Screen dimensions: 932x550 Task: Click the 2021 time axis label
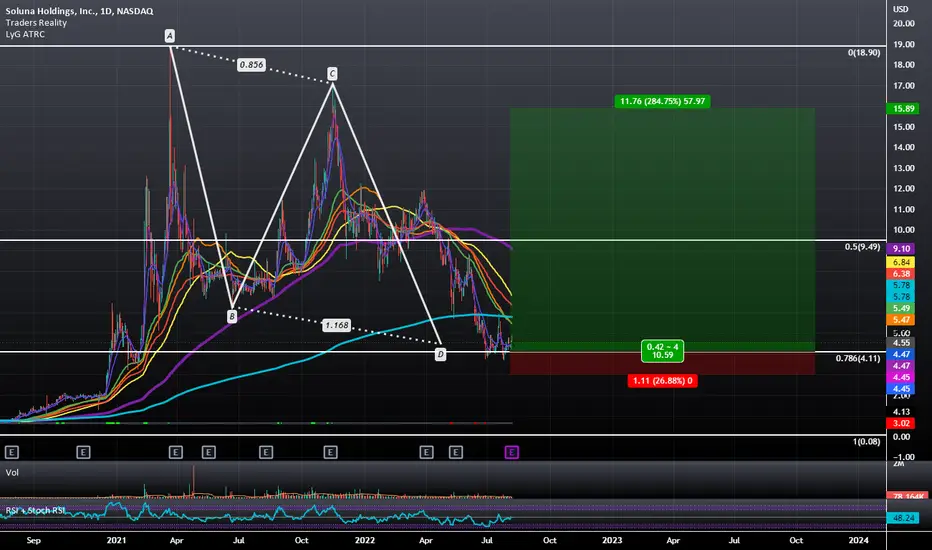pos(116,540)
